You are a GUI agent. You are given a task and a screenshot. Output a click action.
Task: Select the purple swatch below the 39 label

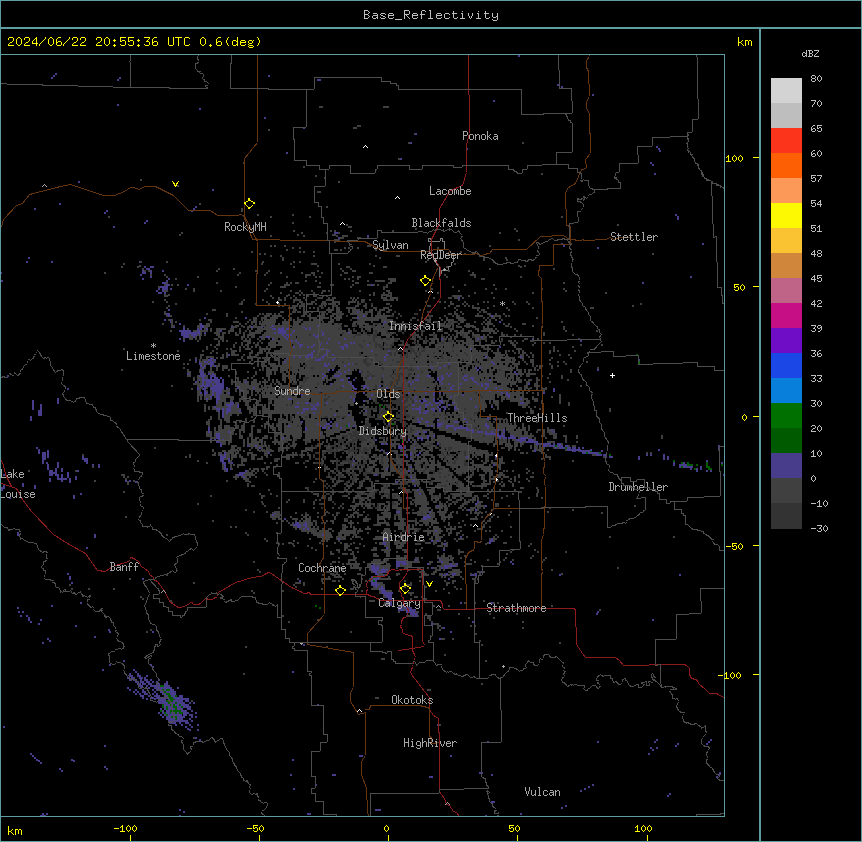[x=786, y=341]
